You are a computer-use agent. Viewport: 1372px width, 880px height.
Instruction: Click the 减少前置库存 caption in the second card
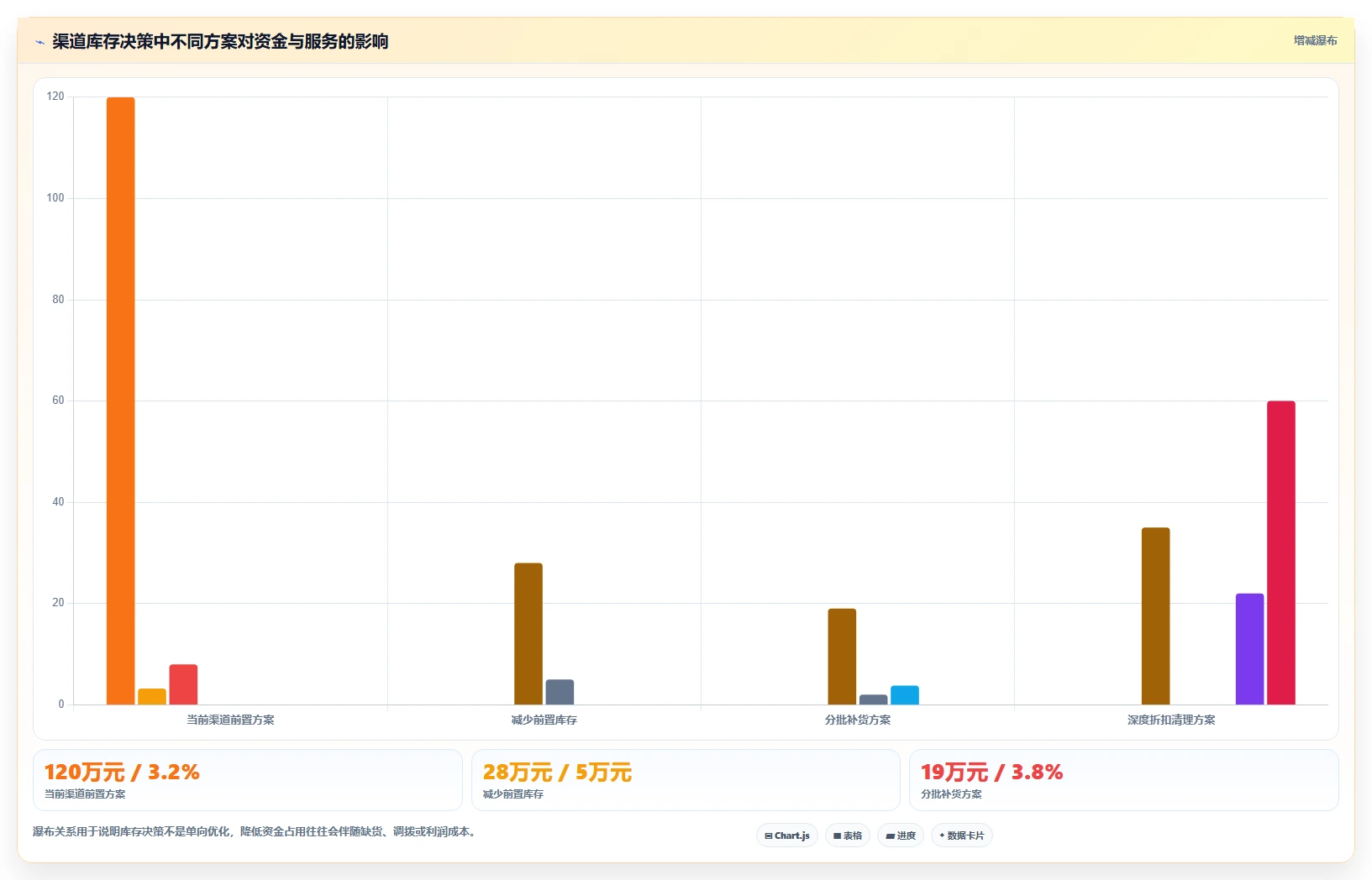tap(513, 794)
